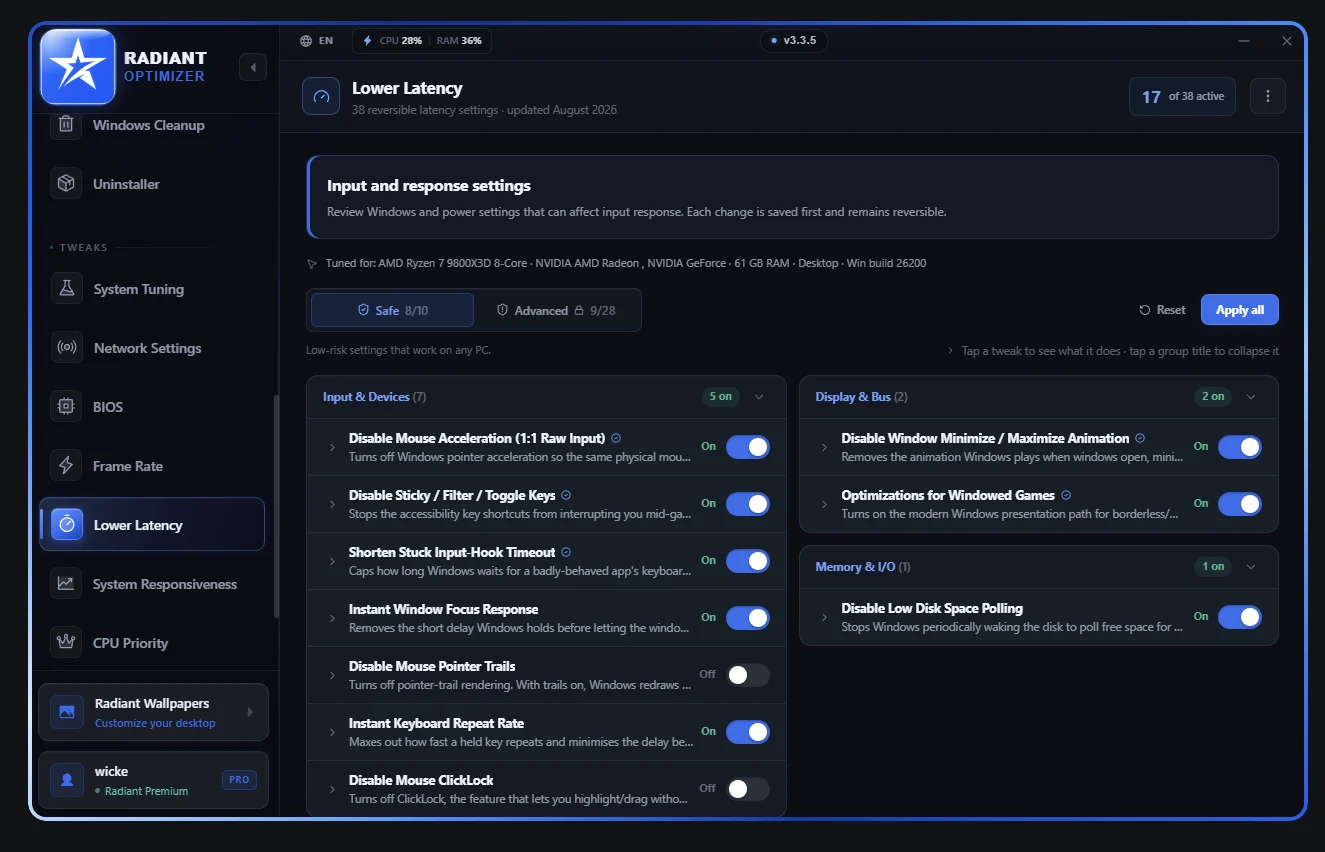Toggle Disable Sticky / Filter / Toggle Keys switch
Screen dimensions: 1325x852
748,504
